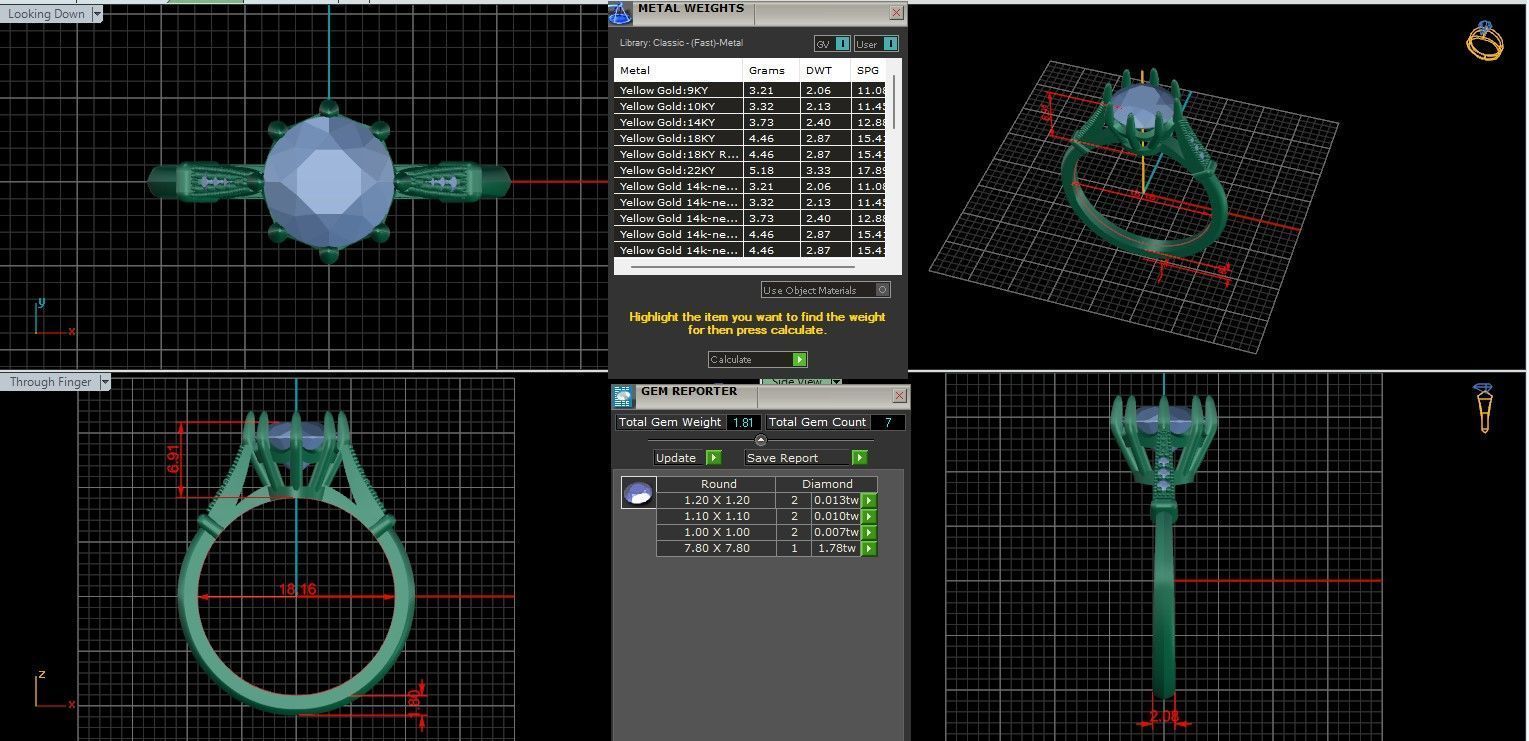
Task: Click the Calculate button in Metal Weights
Action: click(x=758, y=360)
